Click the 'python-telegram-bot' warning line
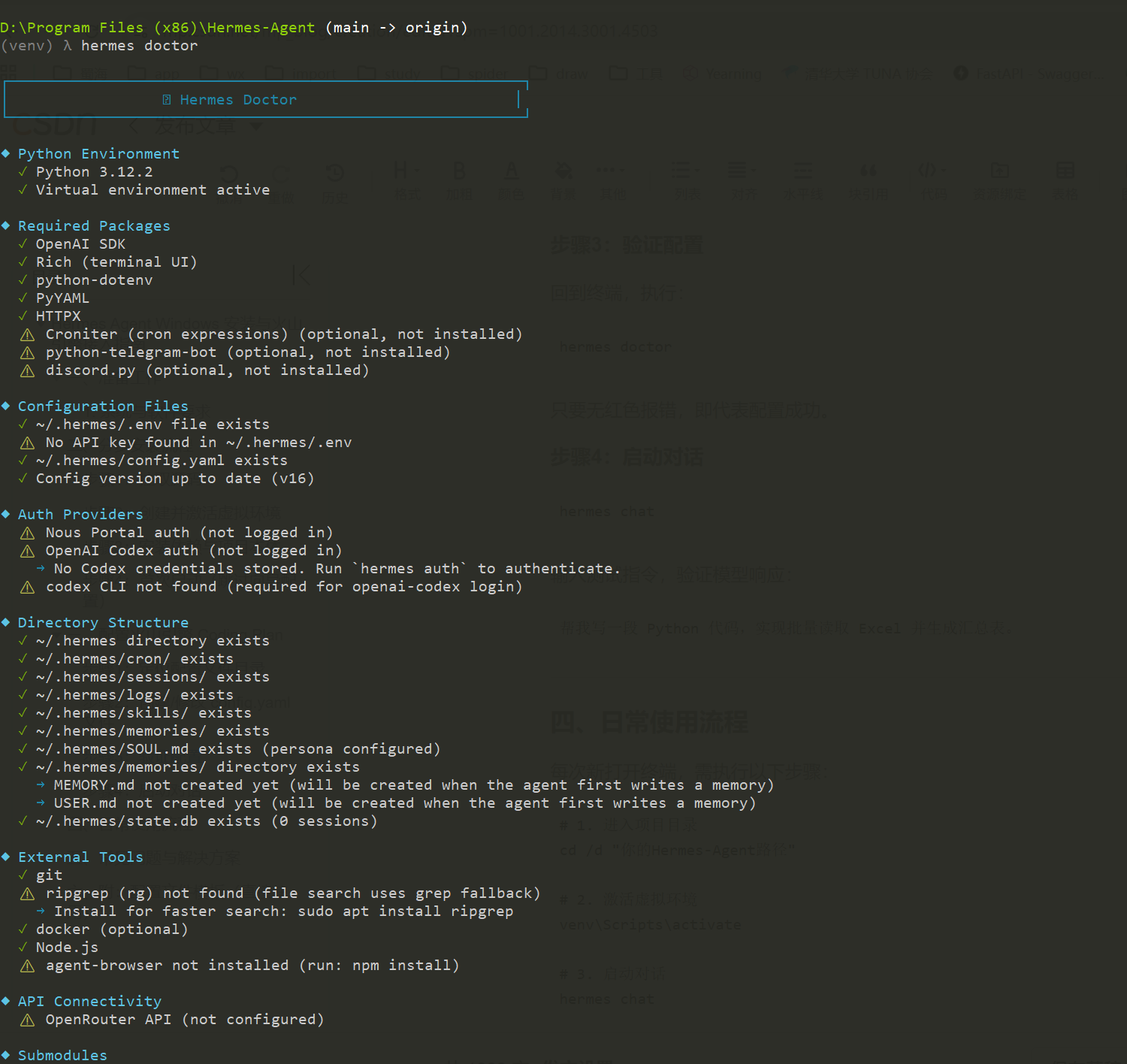The image size is (1127, 1064). tap(248, 352)
